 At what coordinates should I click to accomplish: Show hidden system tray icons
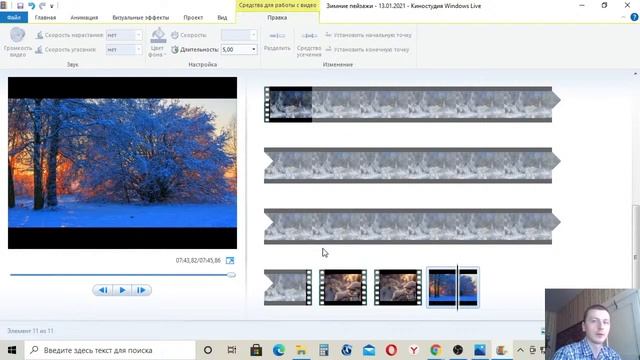[x=520, y=350]
